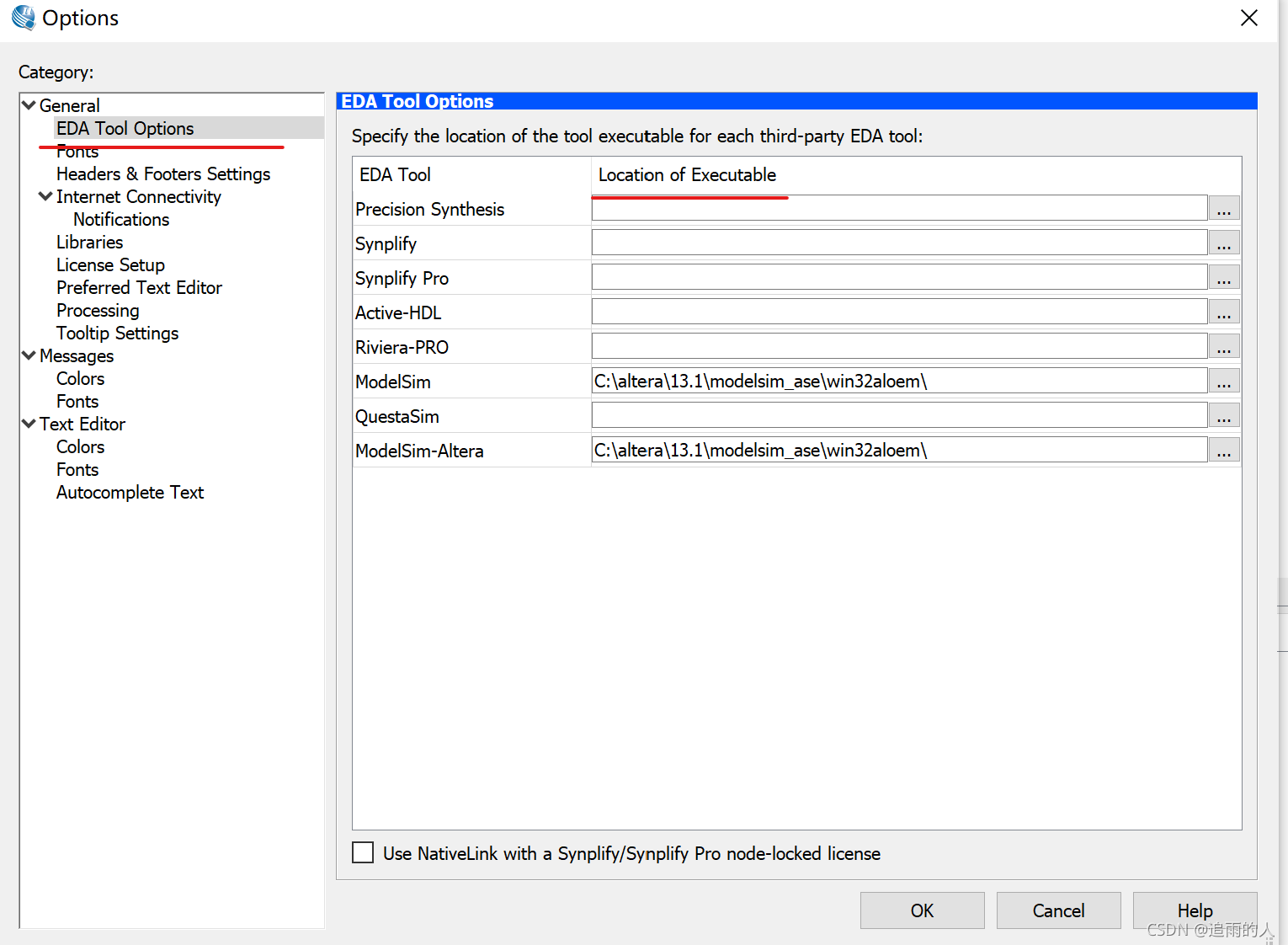Open Colors under Text Editor
Image resolution: width=1288 pixels, height=945 pixels.
pyautogui.click(x=80, y=446)
